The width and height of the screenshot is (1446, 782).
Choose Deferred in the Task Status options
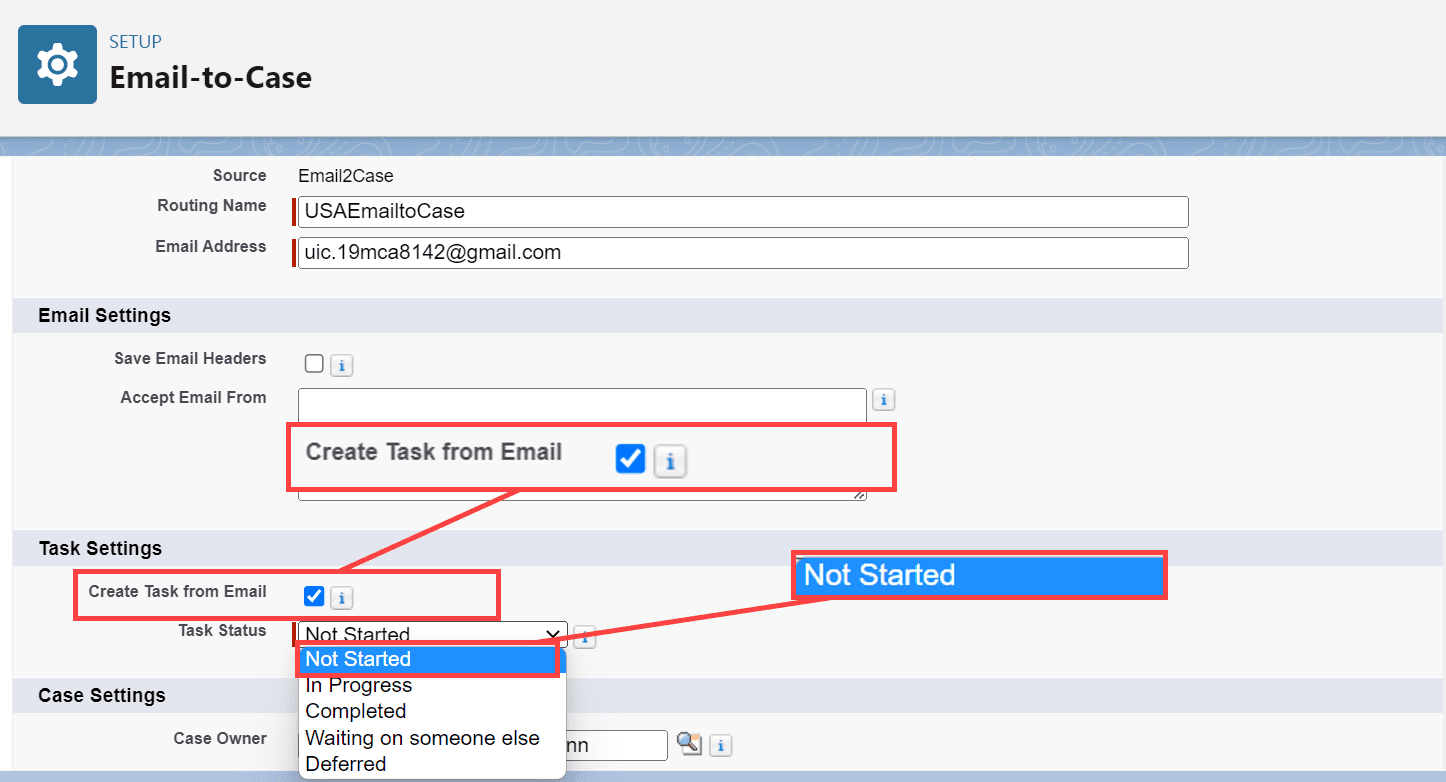coord(345,763)
